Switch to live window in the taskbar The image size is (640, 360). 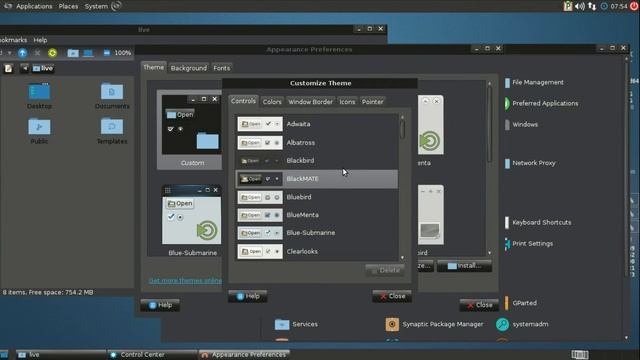61,355
